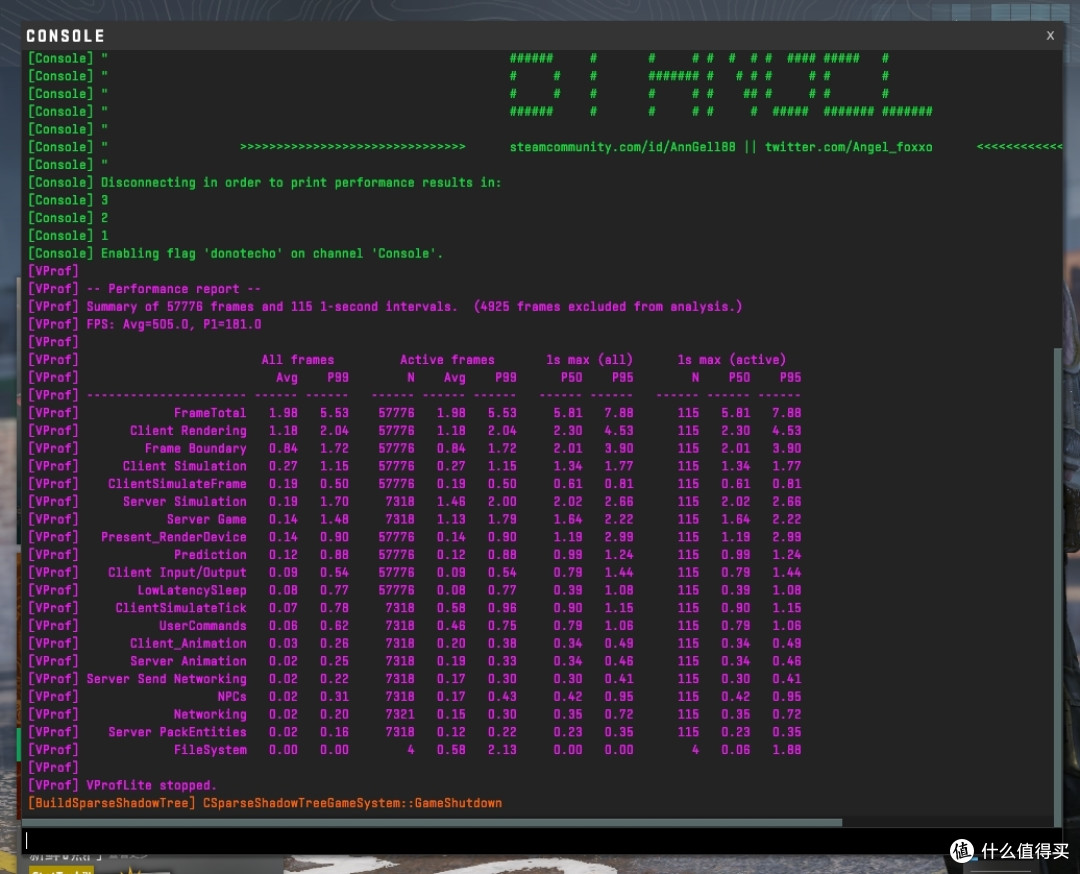
Task: Select the CSparseShadowTreeGameSystem::GameShutdown line
Action: [352, 803]
